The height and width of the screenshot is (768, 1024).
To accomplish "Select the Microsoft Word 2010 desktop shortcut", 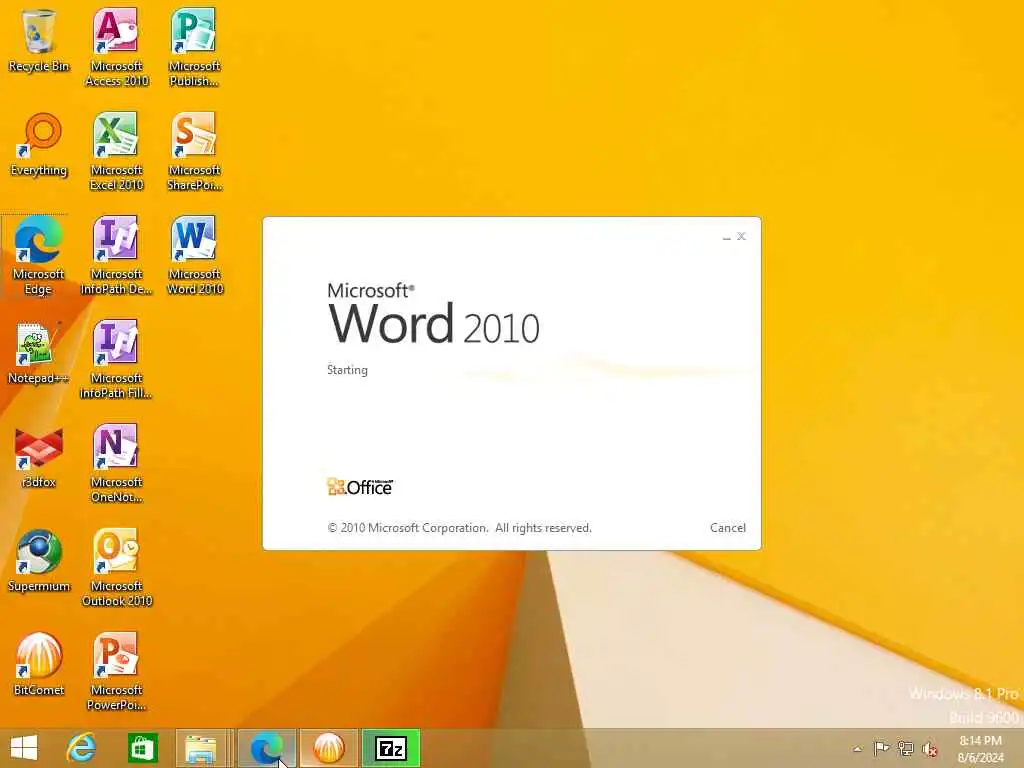I will pyautogui.click(x=194, y=255).
